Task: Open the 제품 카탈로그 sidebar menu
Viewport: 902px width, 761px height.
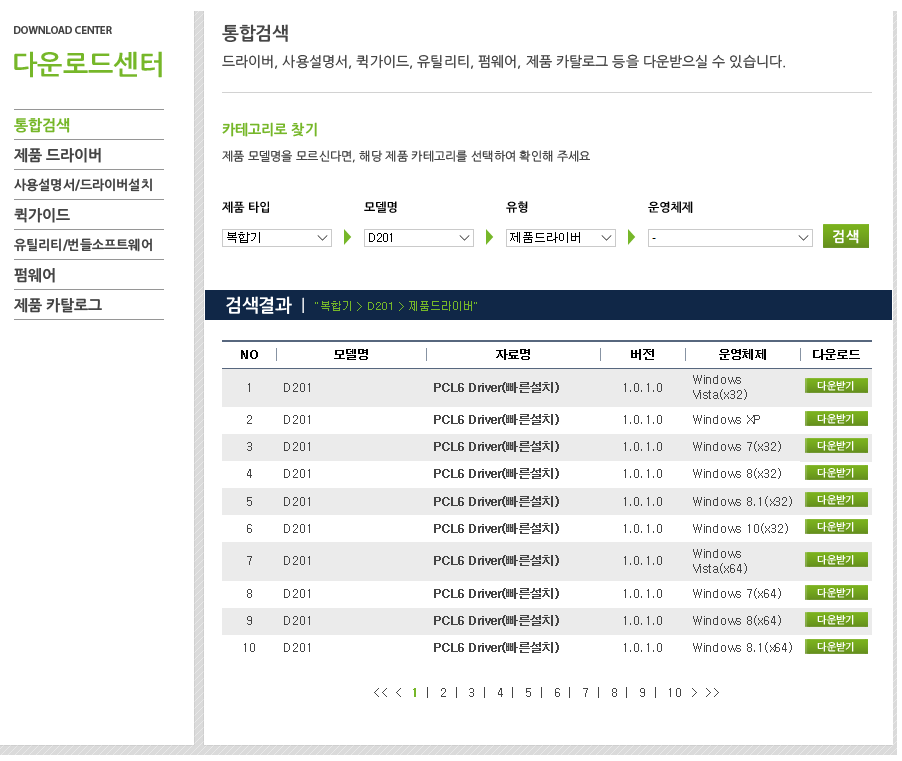Action: (x=58, y=305)
